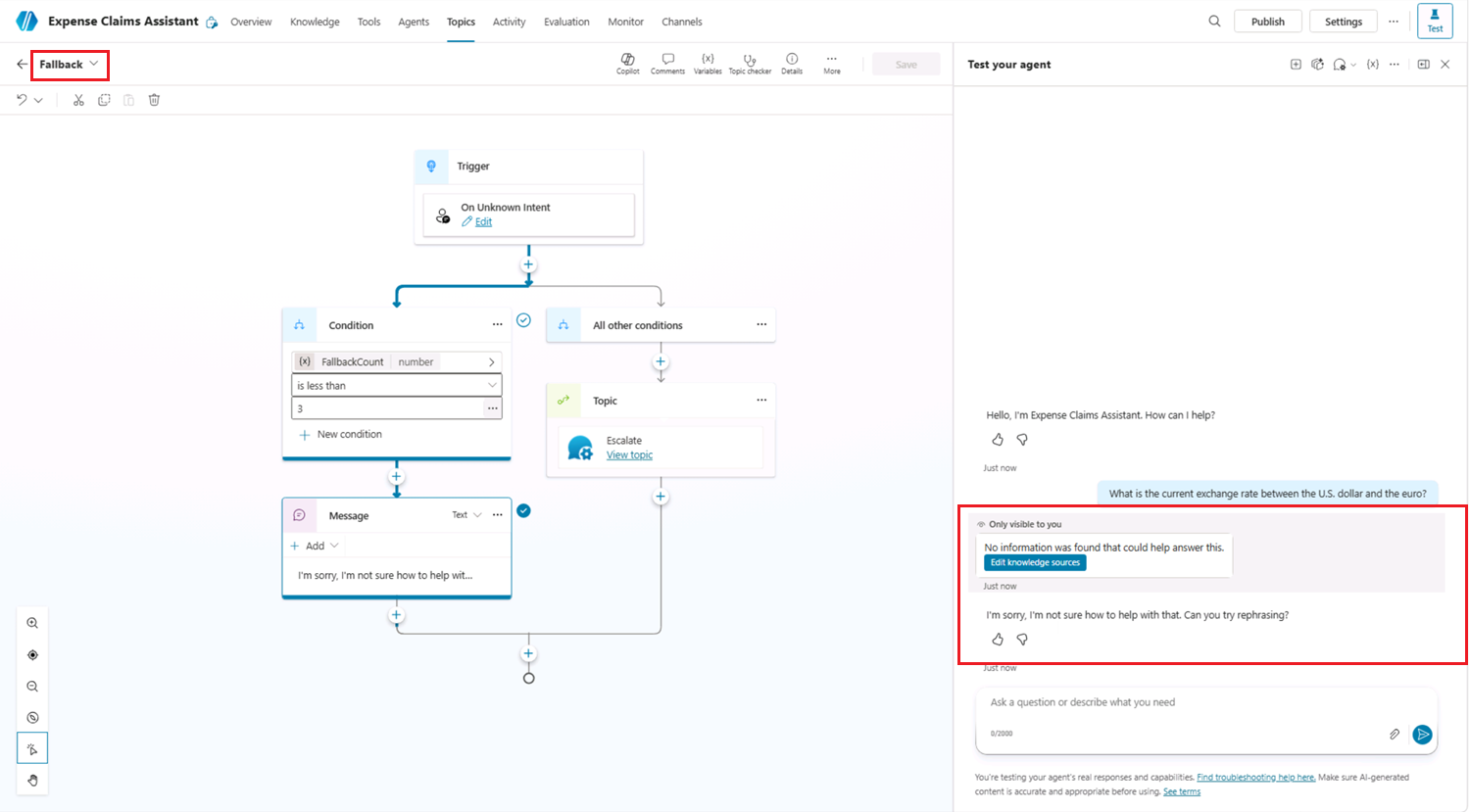This screenshot has height=812, width=1470.
Task: Add a node below the Trigger
Action: [x=528, y=264]
